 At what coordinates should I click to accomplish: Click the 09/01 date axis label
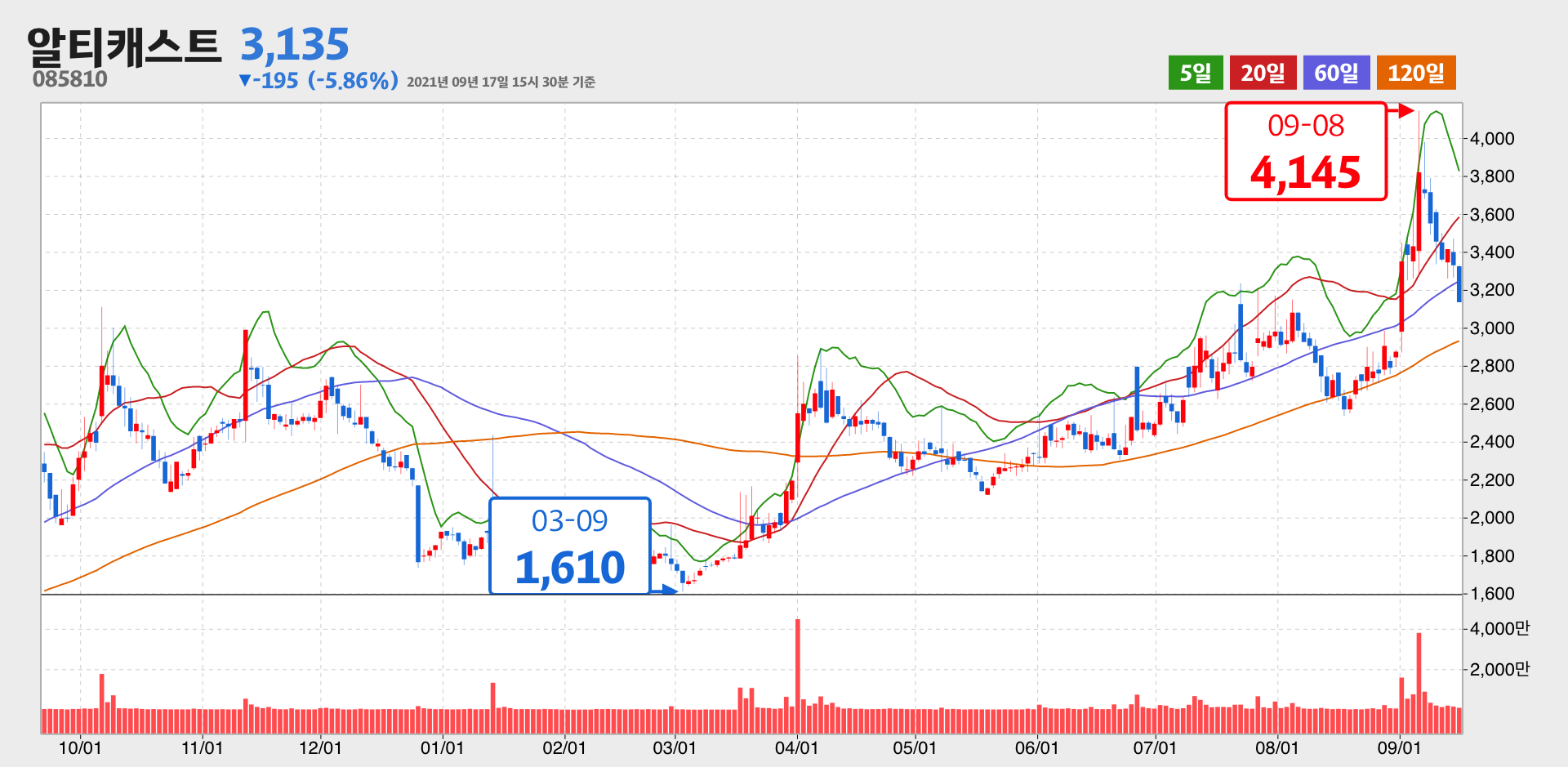point(1399,747)
